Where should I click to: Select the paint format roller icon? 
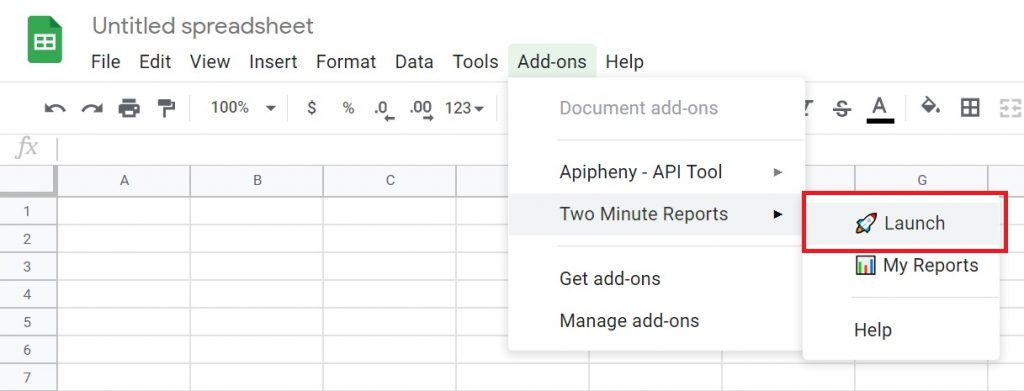click(167, 108)
